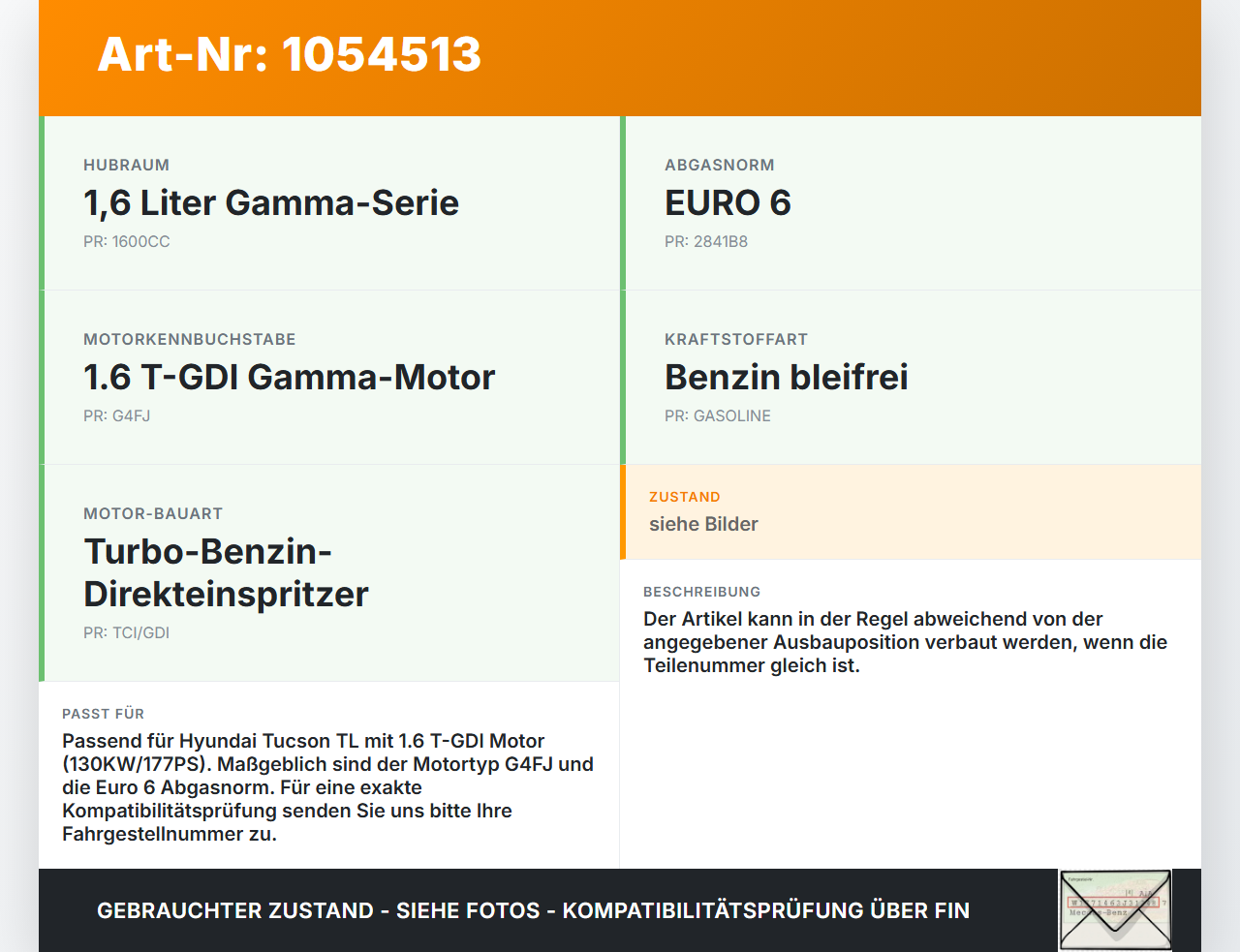Click the paragraph starting 'Passend für Hyundai Tucson'
Screen dimensions: 1240x952
coord(328,787)
